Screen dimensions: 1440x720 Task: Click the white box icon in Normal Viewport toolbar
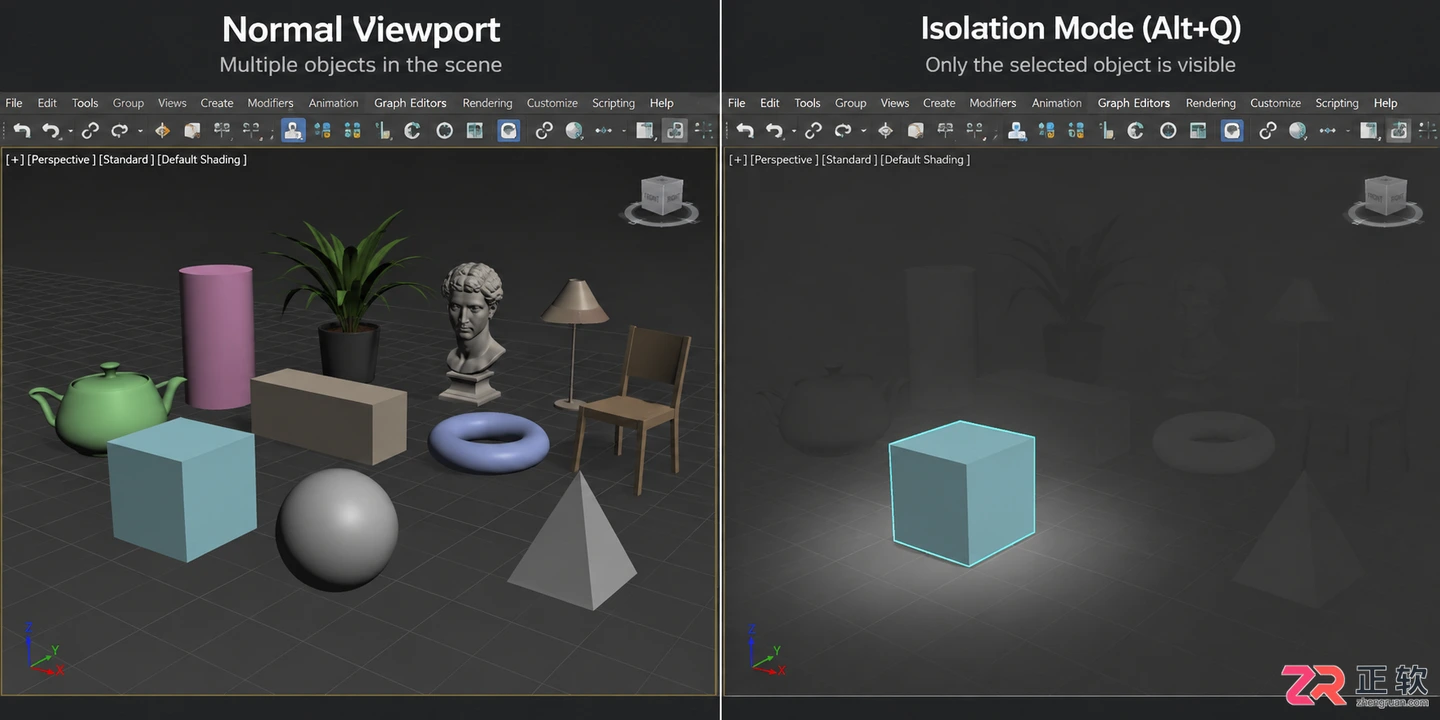point(192,130)
